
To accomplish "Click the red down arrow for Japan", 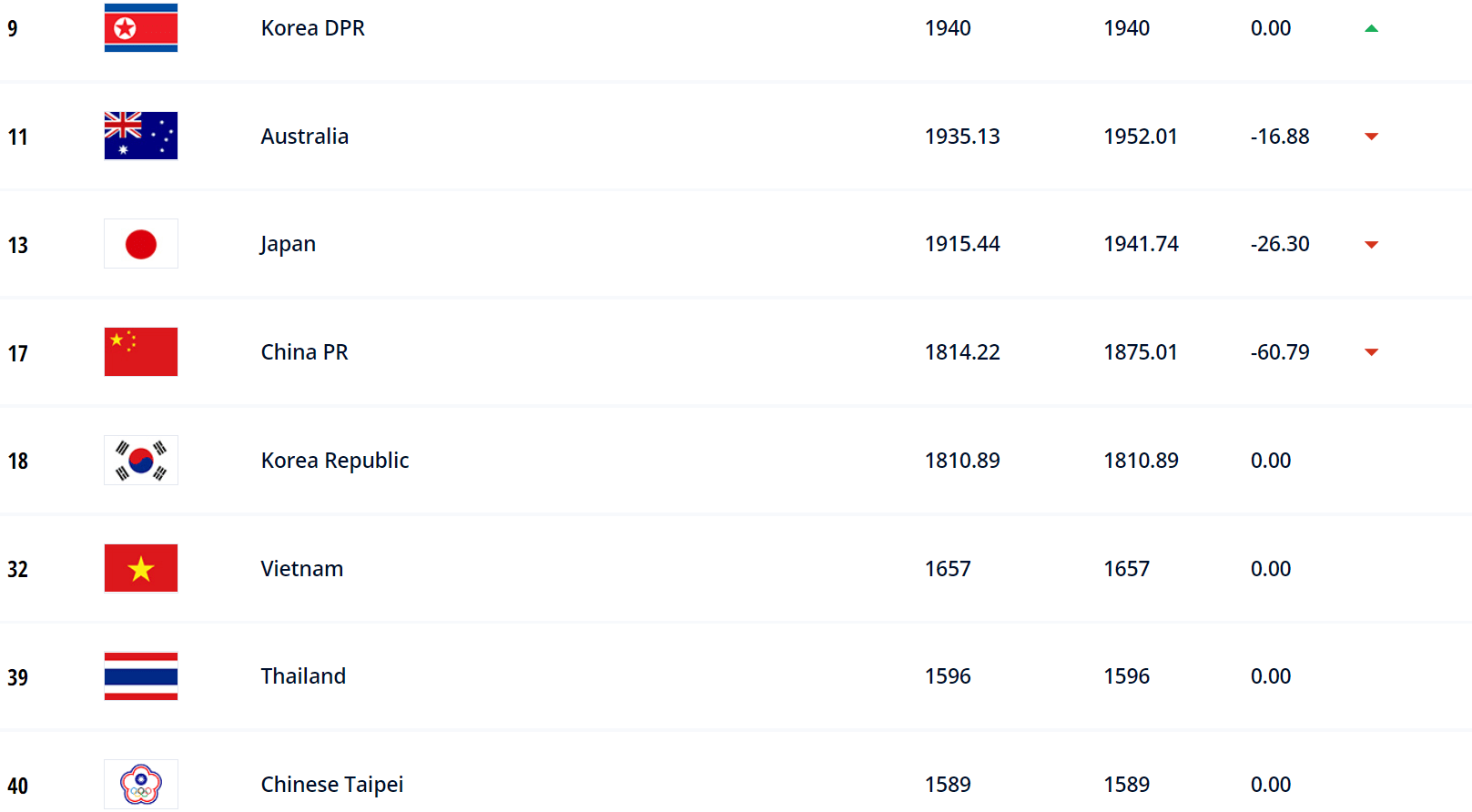I will tap(1371, 244).
